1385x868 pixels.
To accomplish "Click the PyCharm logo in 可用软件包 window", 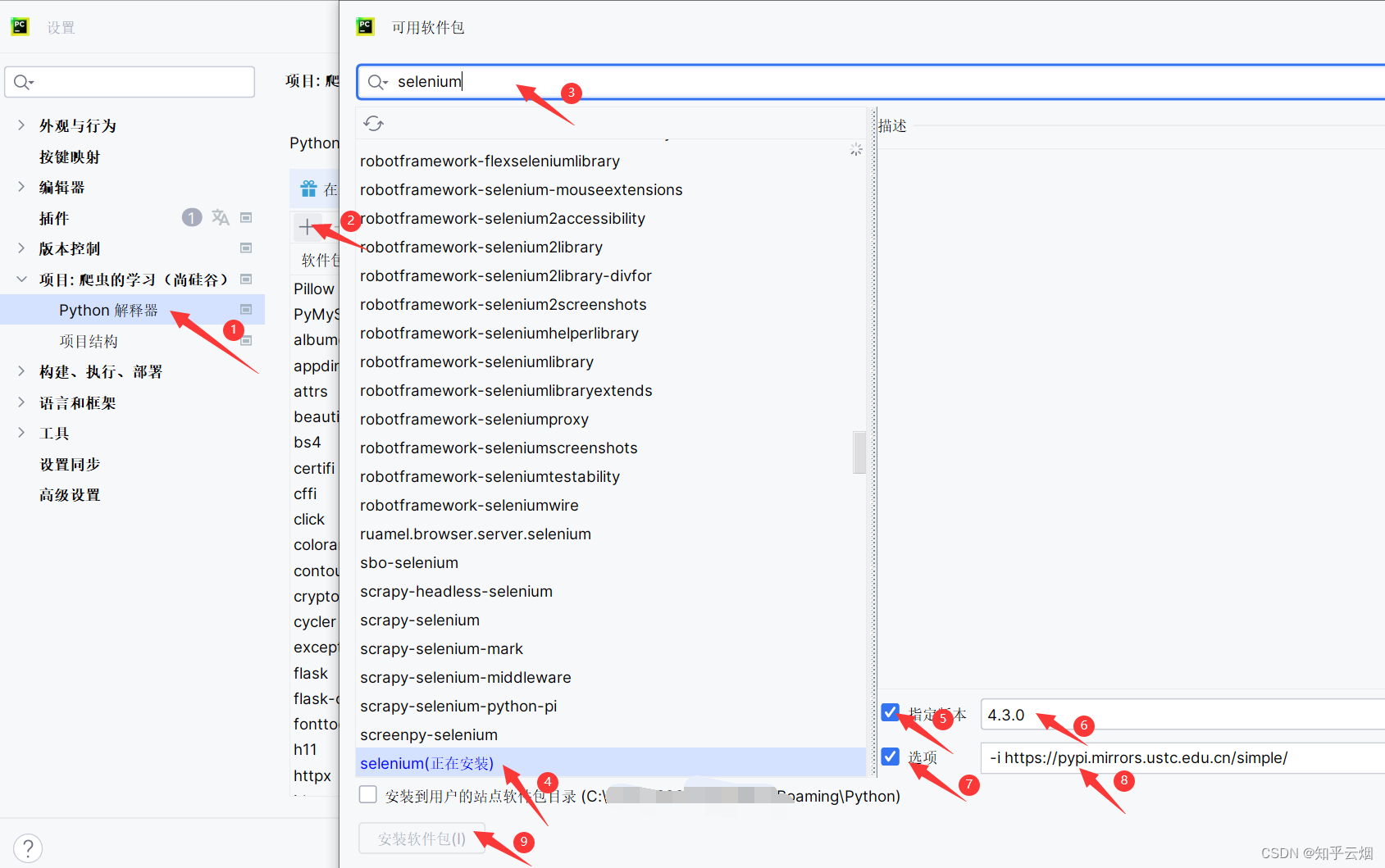I will point(365,26).
